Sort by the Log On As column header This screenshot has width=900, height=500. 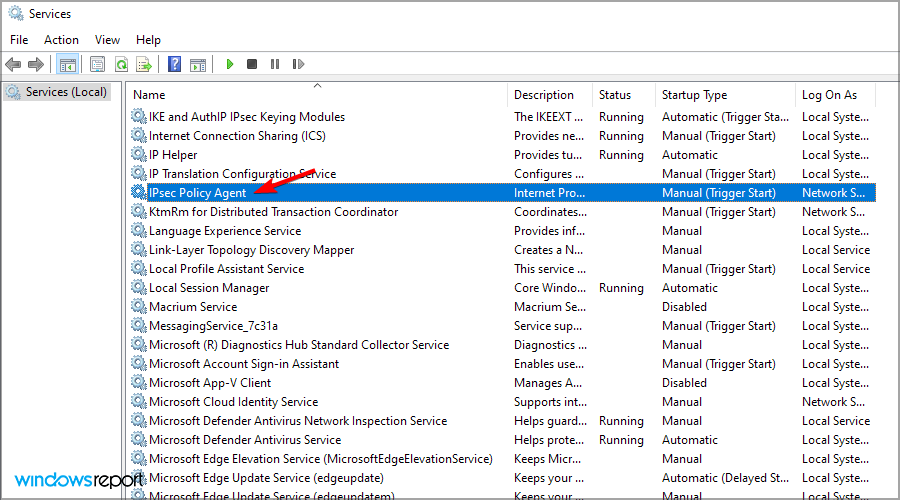coord(836,95)
